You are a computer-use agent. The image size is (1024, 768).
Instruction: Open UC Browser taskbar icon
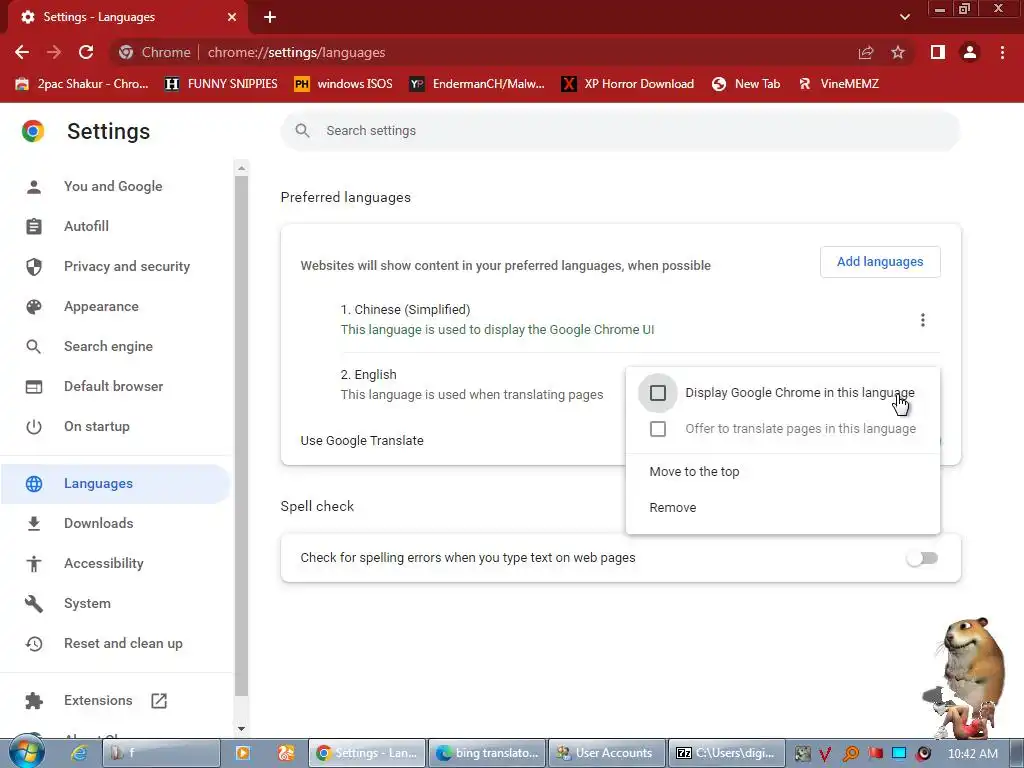click(286, 753)
